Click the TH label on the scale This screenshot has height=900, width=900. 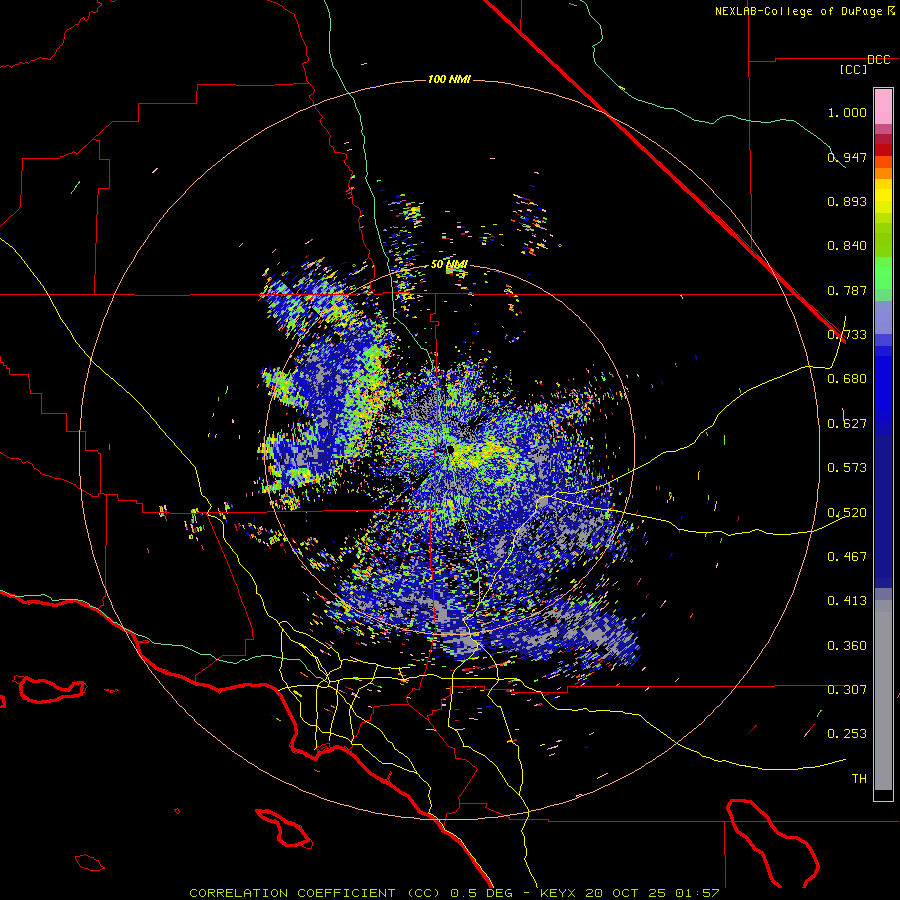click(x=859, y=779)
